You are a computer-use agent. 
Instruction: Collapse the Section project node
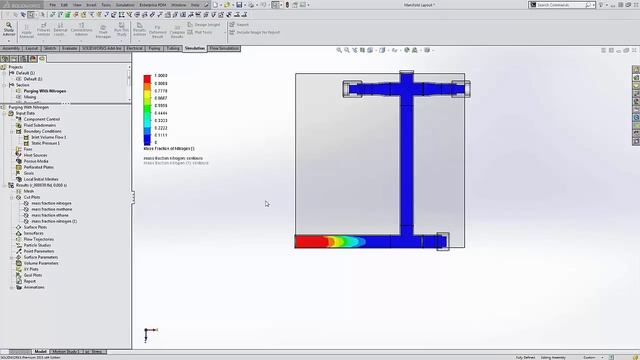[4, 85]
